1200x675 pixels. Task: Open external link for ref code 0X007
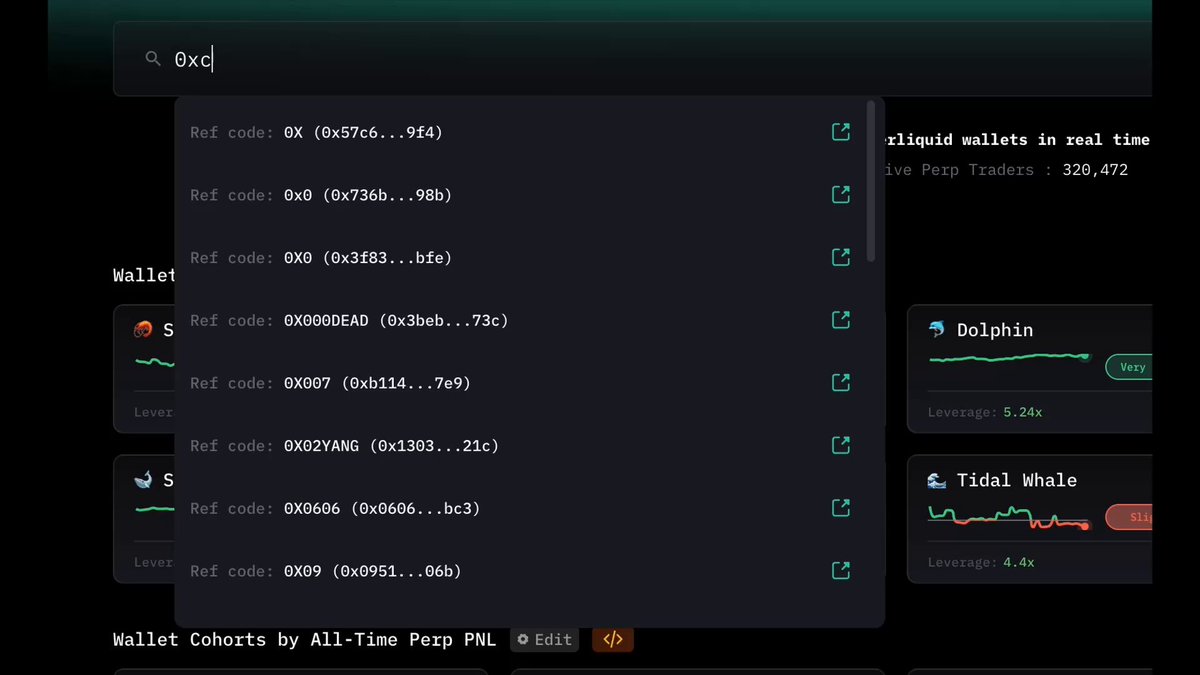[x=841, y=382]
